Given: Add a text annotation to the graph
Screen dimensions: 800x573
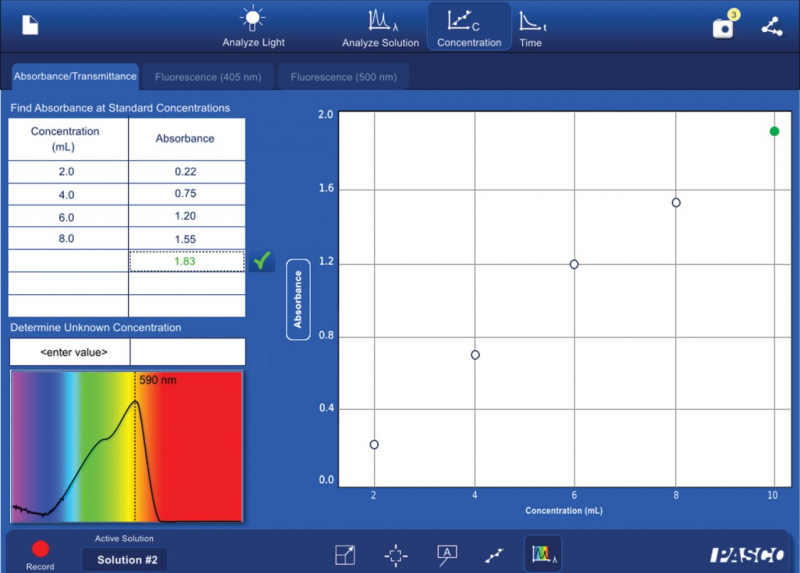Looking at the screenshot, I should [x=447, y=555].
